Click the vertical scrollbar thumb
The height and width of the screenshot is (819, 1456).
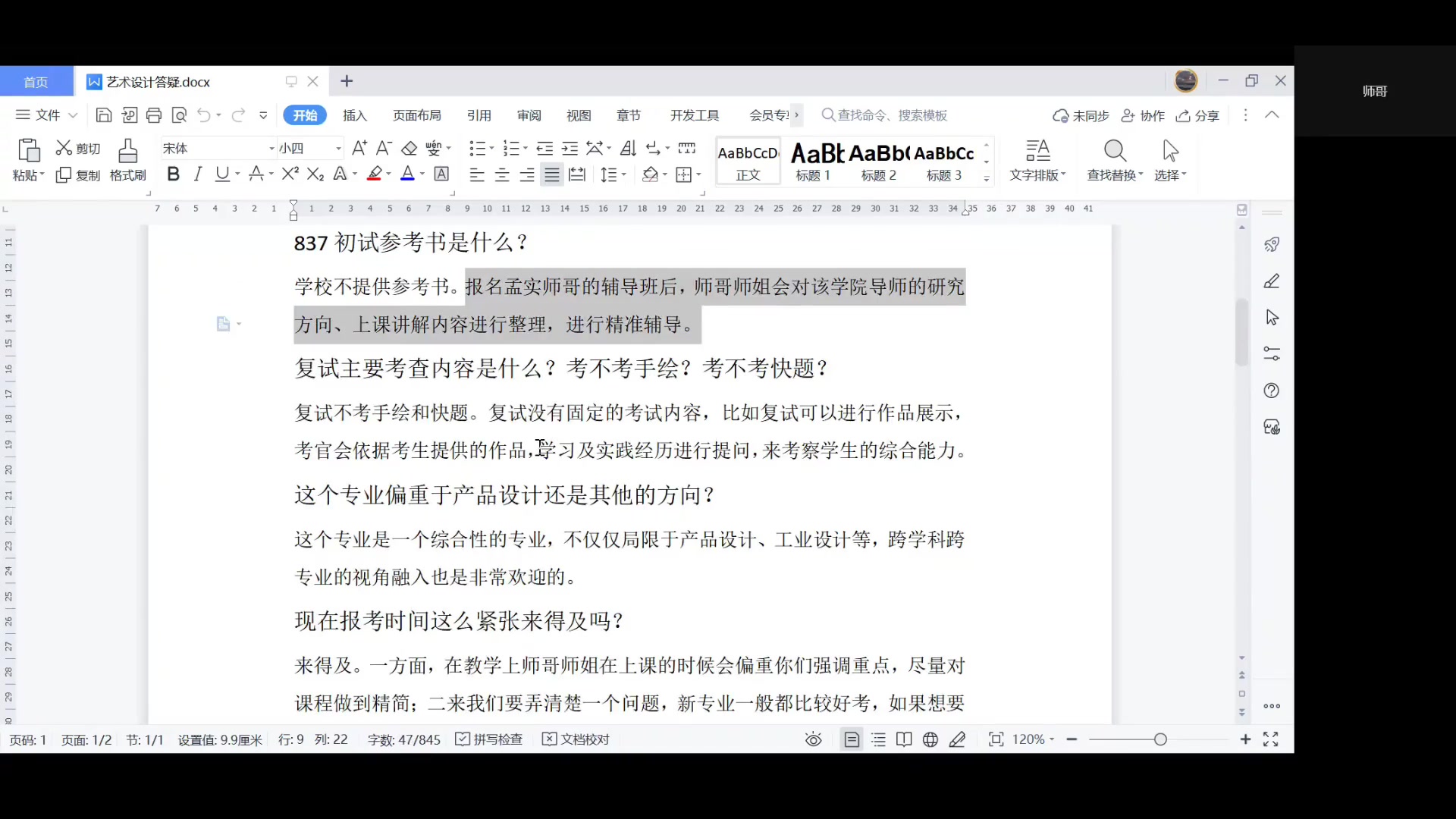(1241, 332)
